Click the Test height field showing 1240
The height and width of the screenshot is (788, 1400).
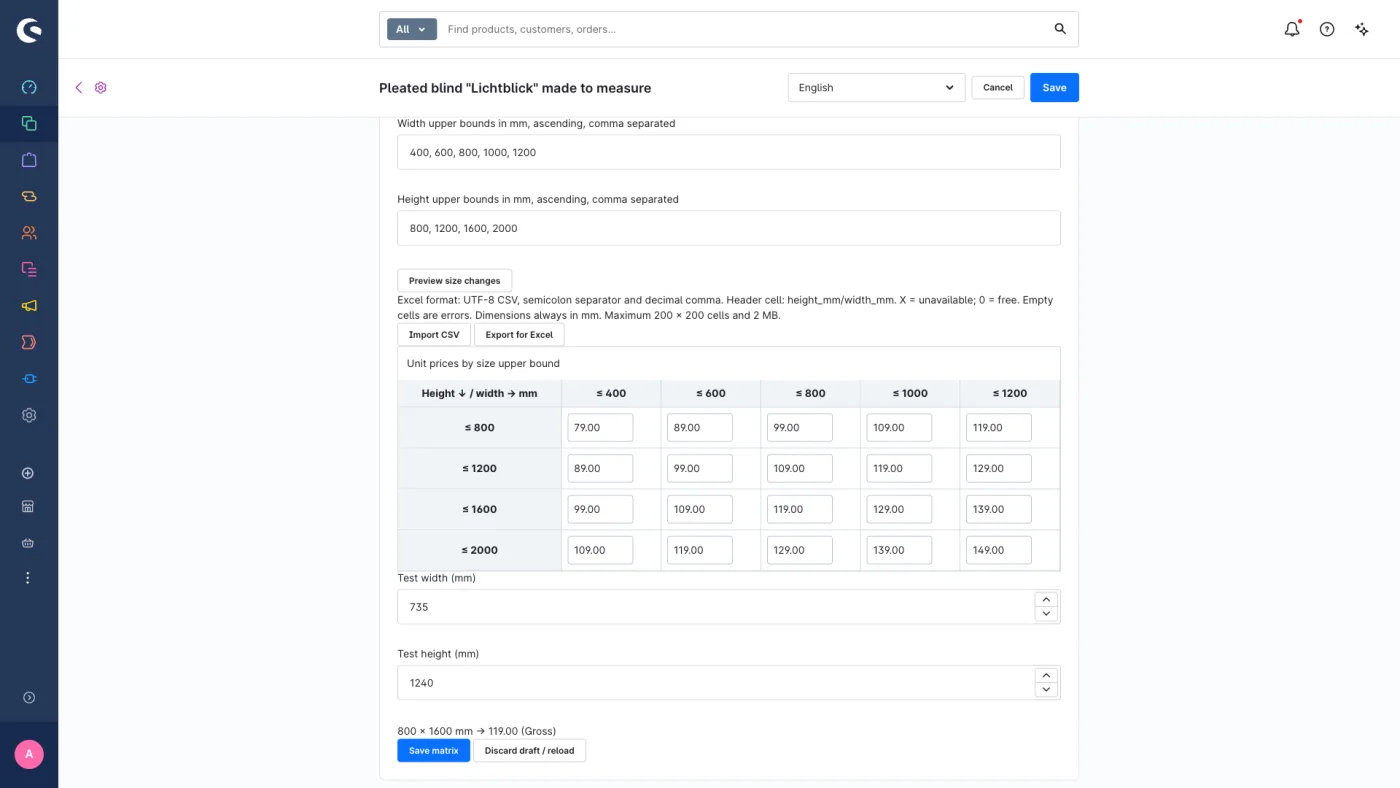click(x=715, y=683)
